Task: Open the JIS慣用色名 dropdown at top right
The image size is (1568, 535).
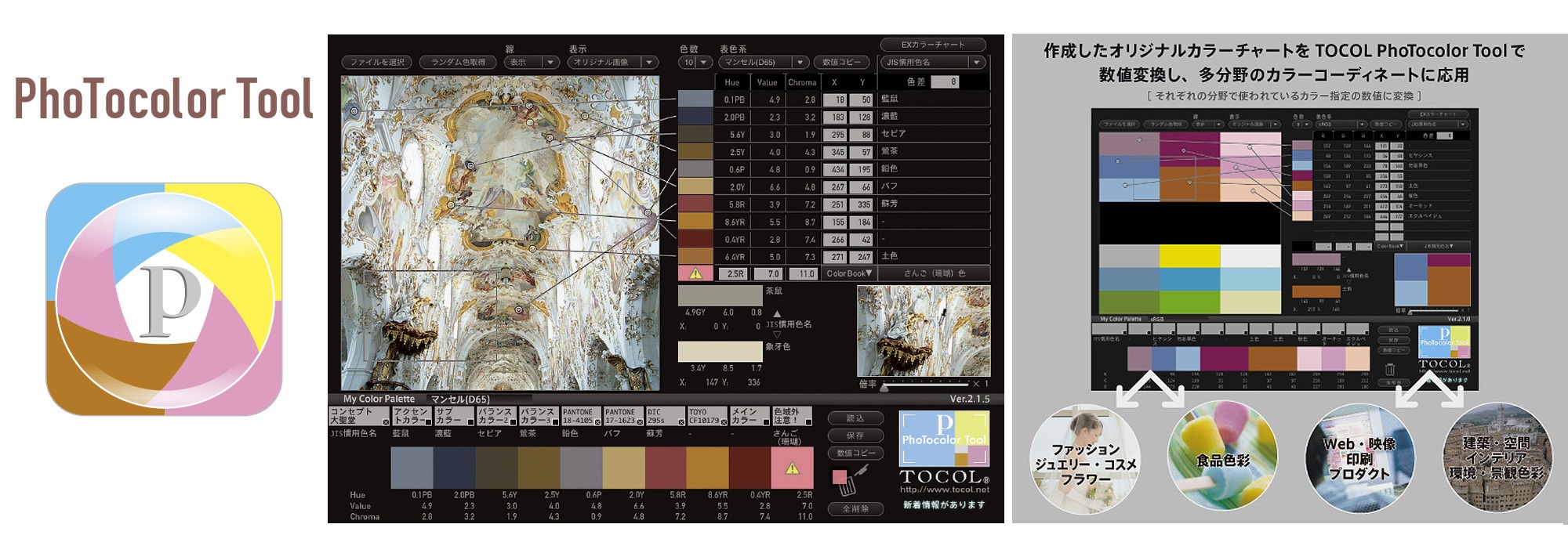Action: point(934,62)
